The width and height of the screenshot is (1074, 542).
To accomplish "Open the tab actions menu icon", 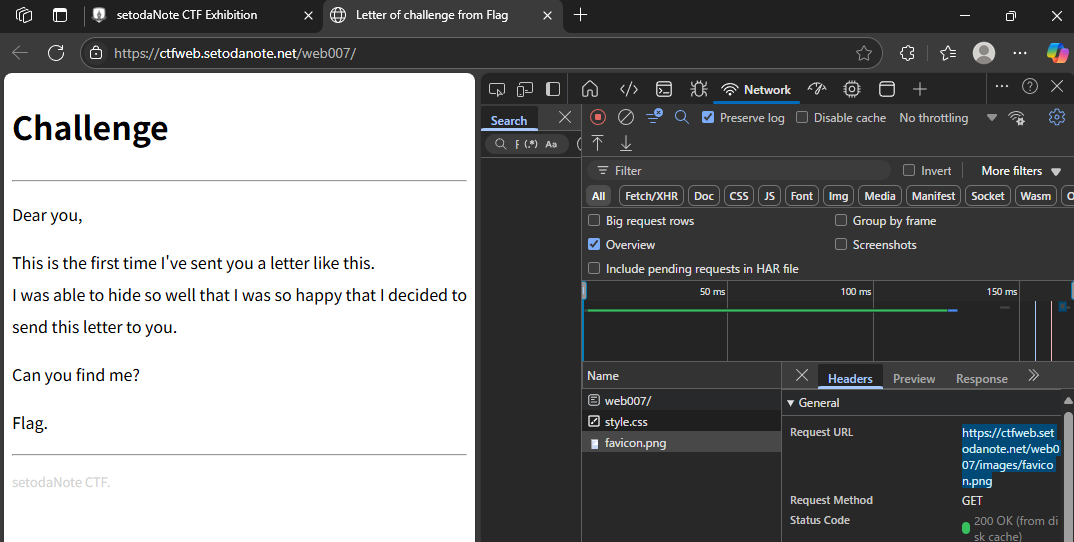I will click(60, 15).
